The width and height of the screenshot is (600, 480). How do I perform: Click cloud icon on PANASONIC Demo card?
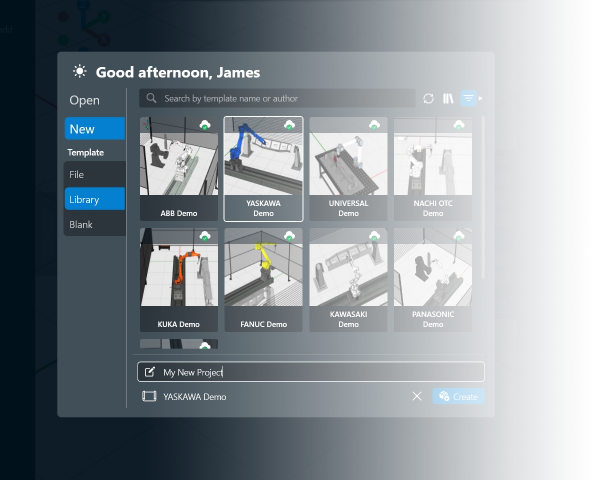click(459, 236)
